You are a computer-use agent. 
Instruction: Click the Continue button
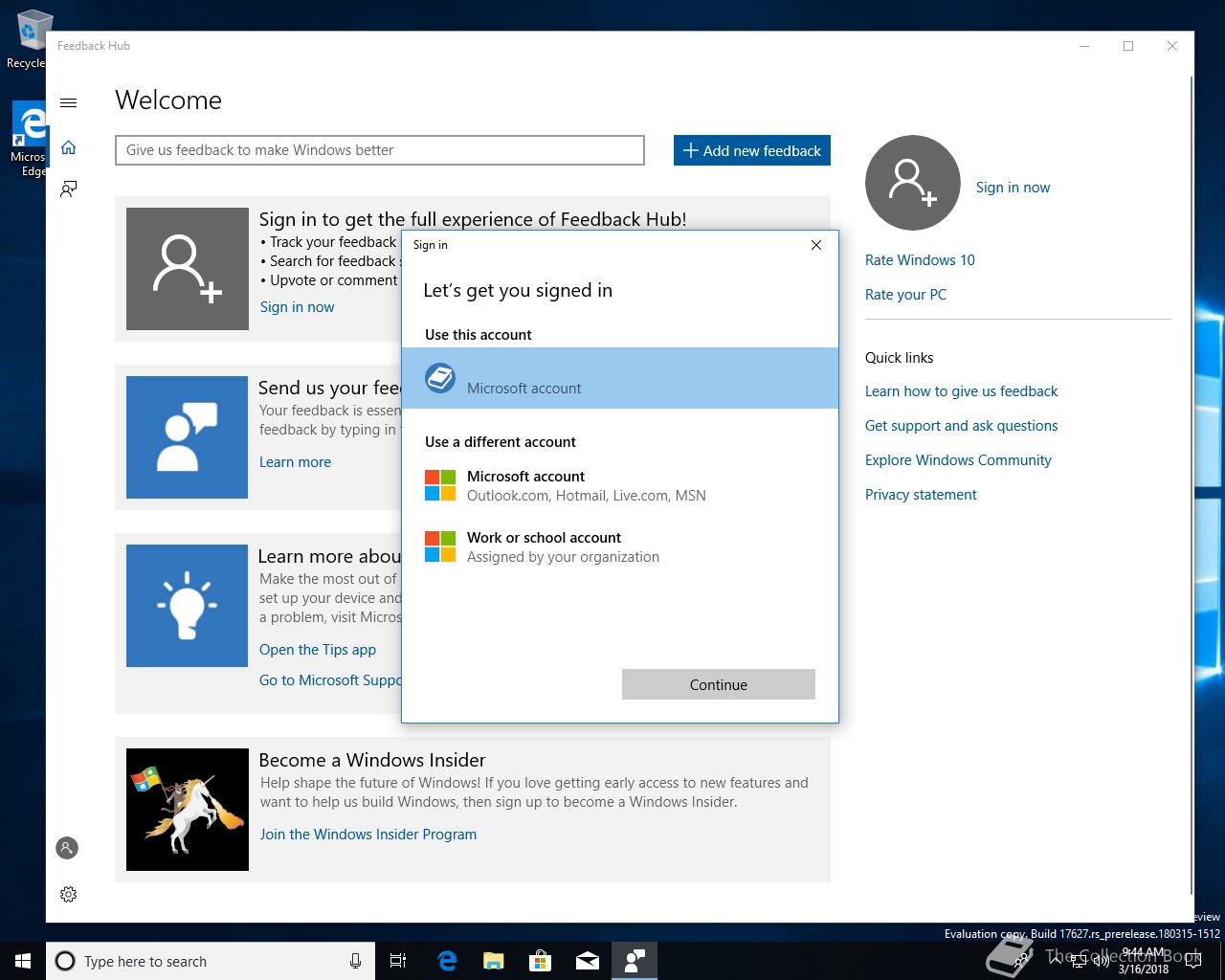719,684
